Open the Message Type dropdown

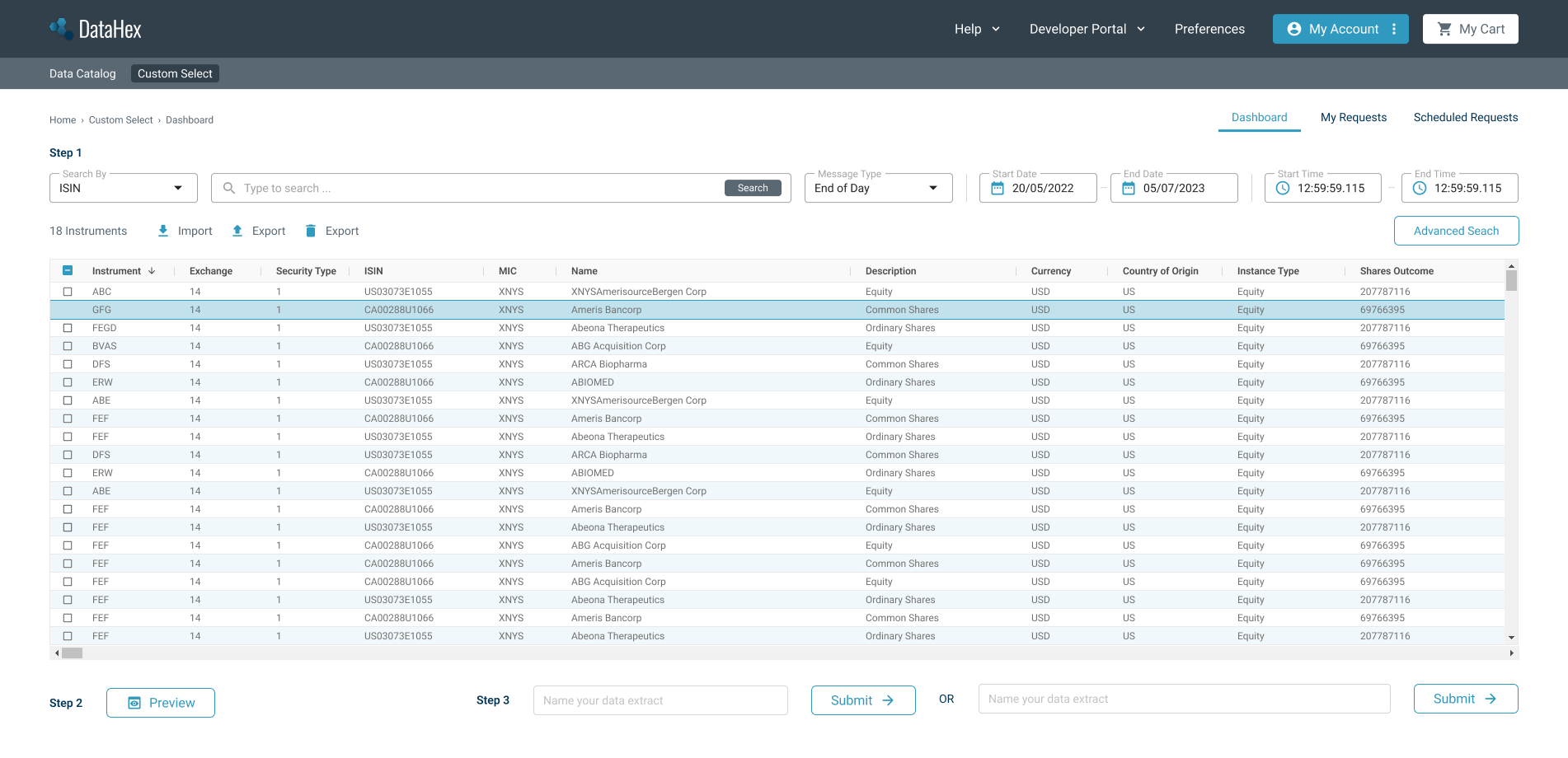click(879, 188)
